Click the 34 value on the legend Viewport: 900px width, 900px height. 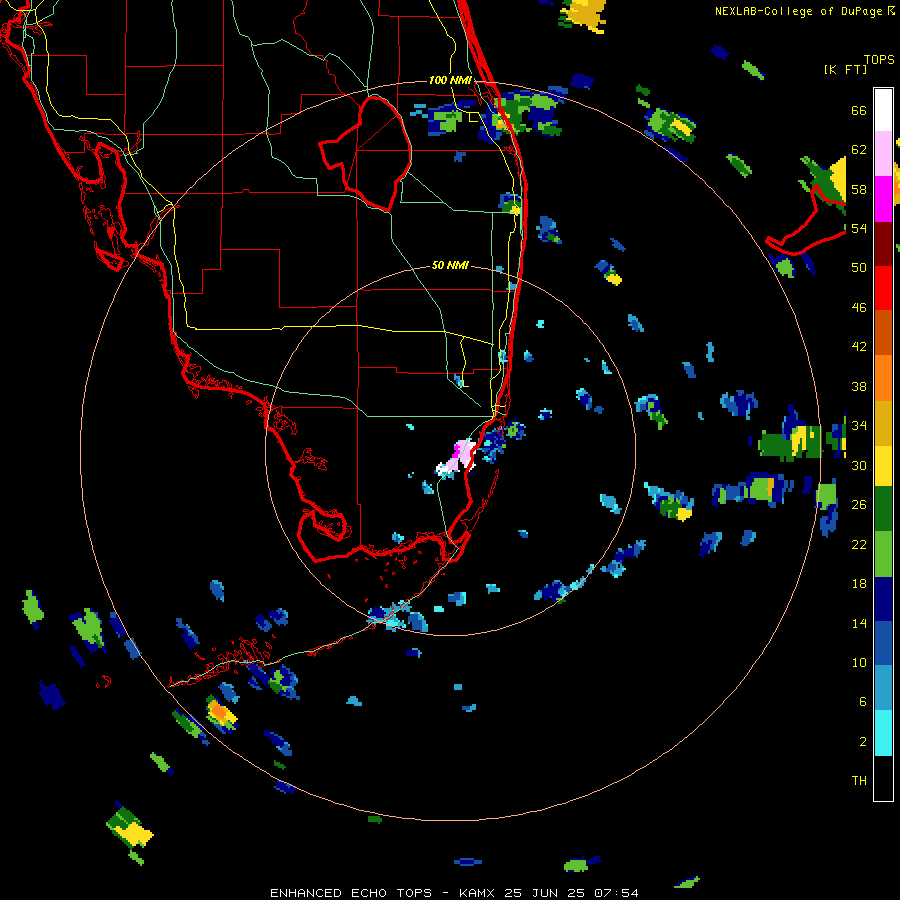859,426
